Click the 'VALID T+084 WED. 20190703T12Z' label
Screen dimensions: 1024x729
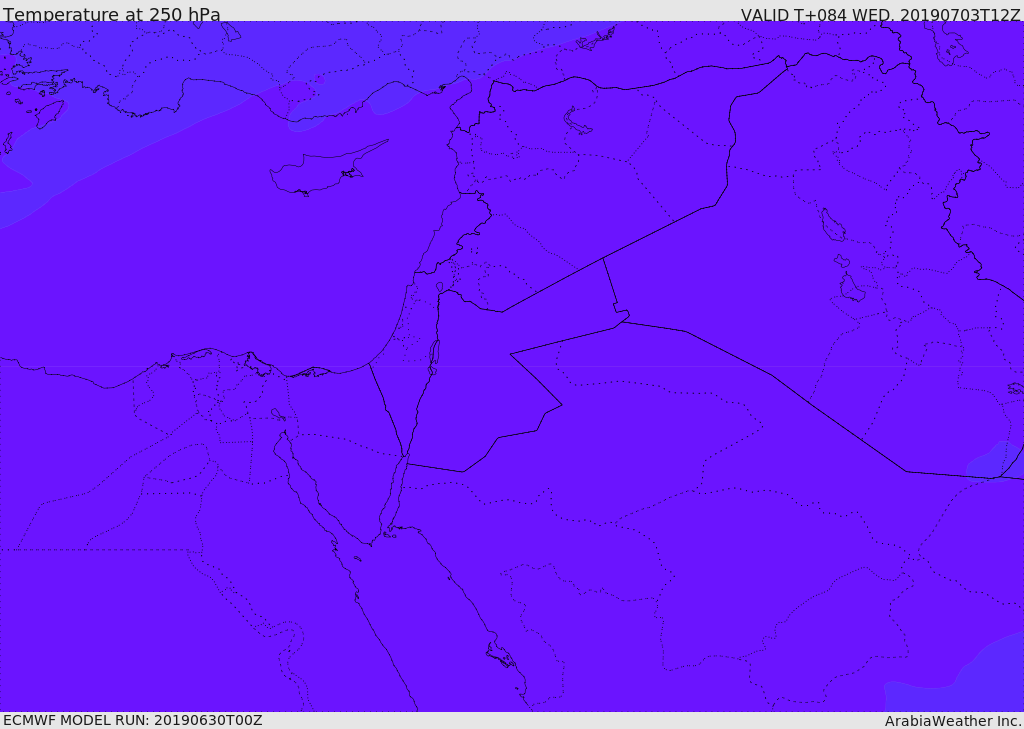click(x=880, y=14)
